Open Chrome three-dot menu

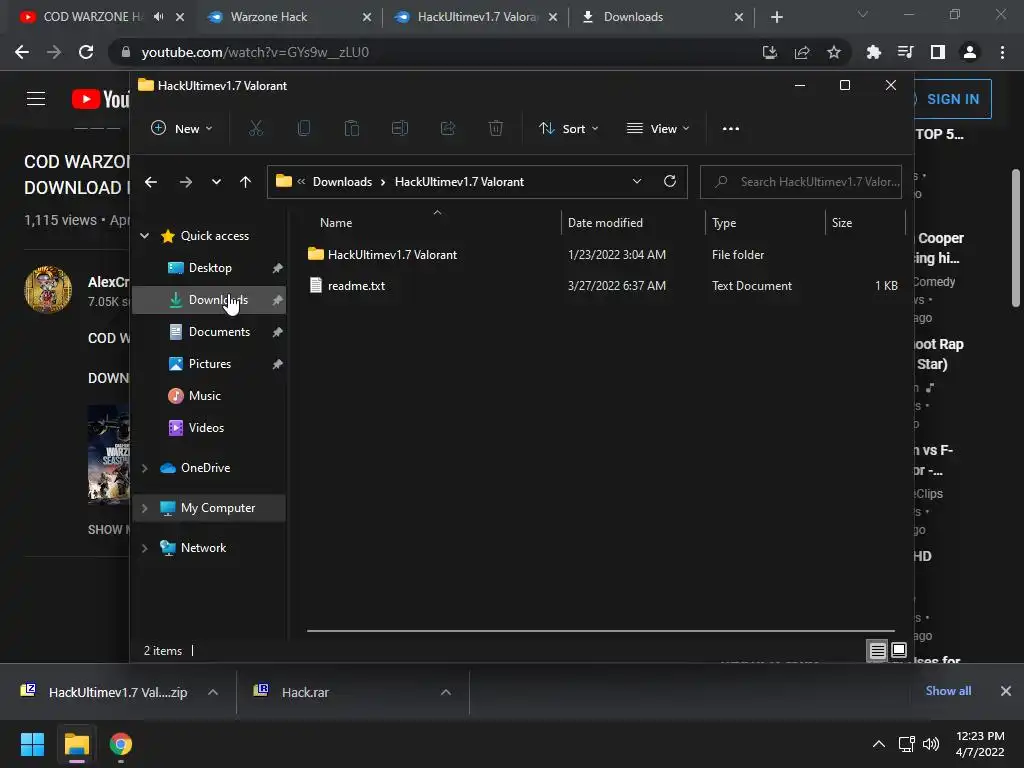[1002, 52]
